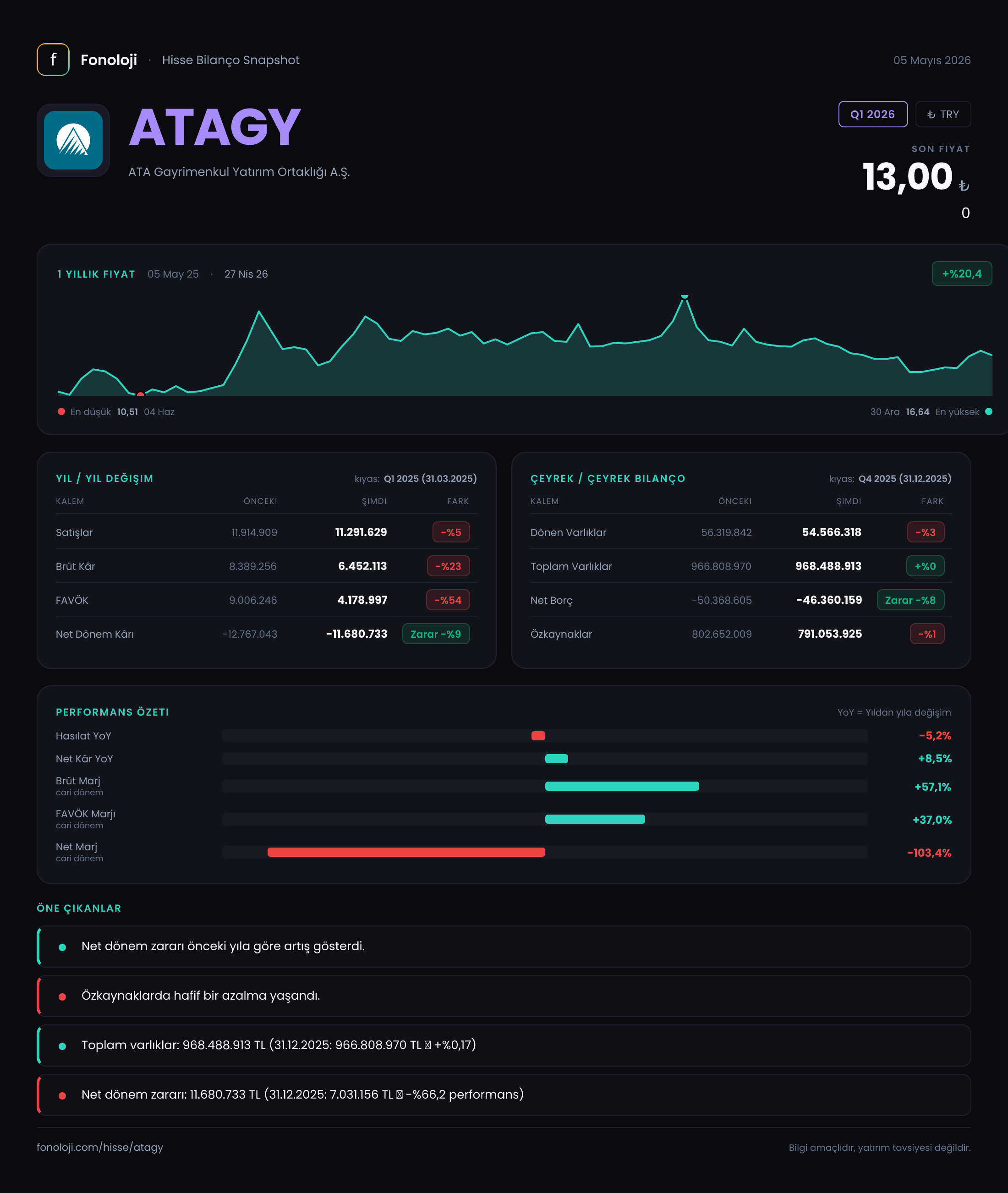The width and height of the screenshot is (1008, 1193).
Task: Click the FAVÖK -%54 badge
Action: [448, 600]
